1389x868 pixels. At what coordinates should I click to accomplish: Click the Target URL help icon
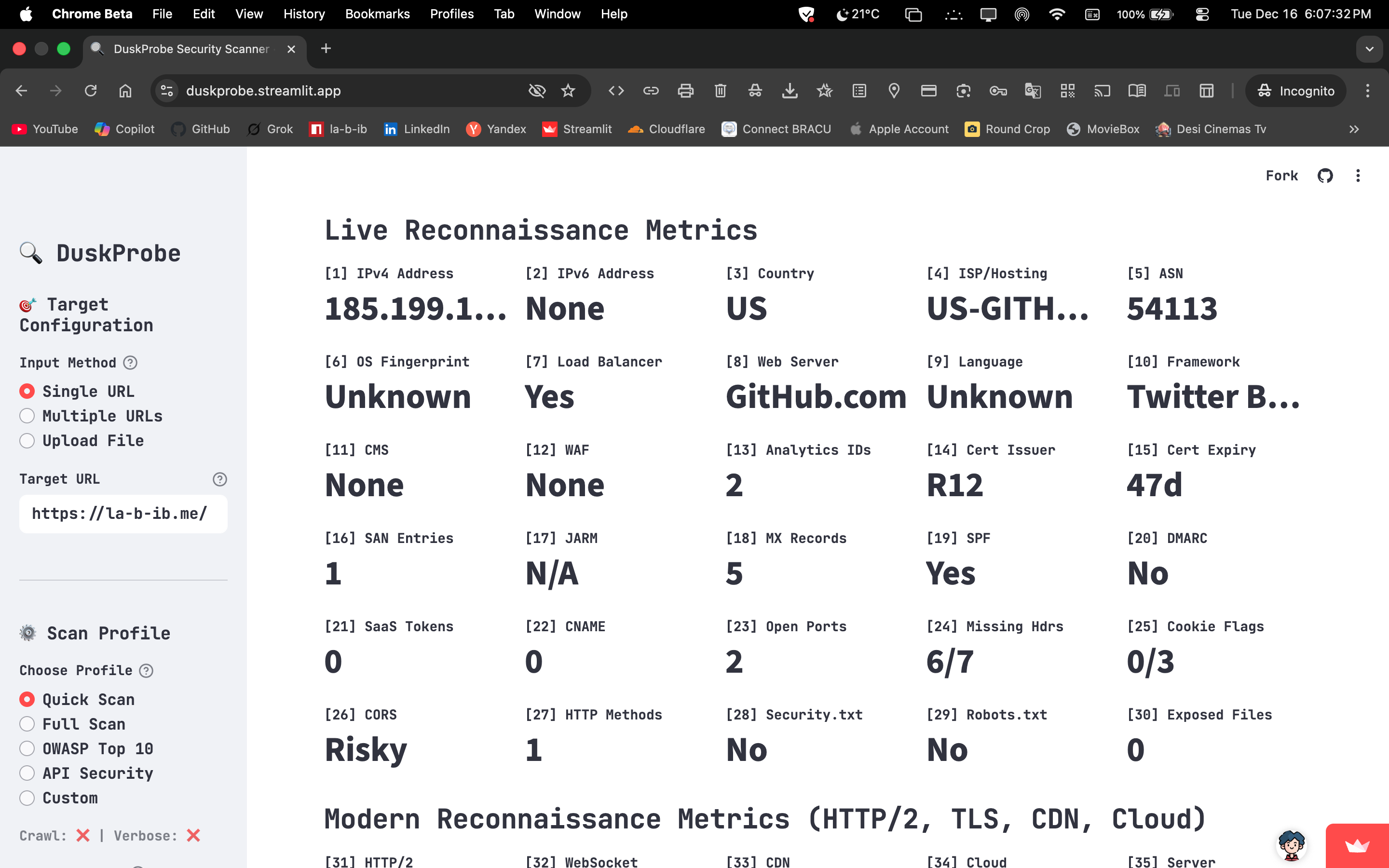tap(219, 479)
